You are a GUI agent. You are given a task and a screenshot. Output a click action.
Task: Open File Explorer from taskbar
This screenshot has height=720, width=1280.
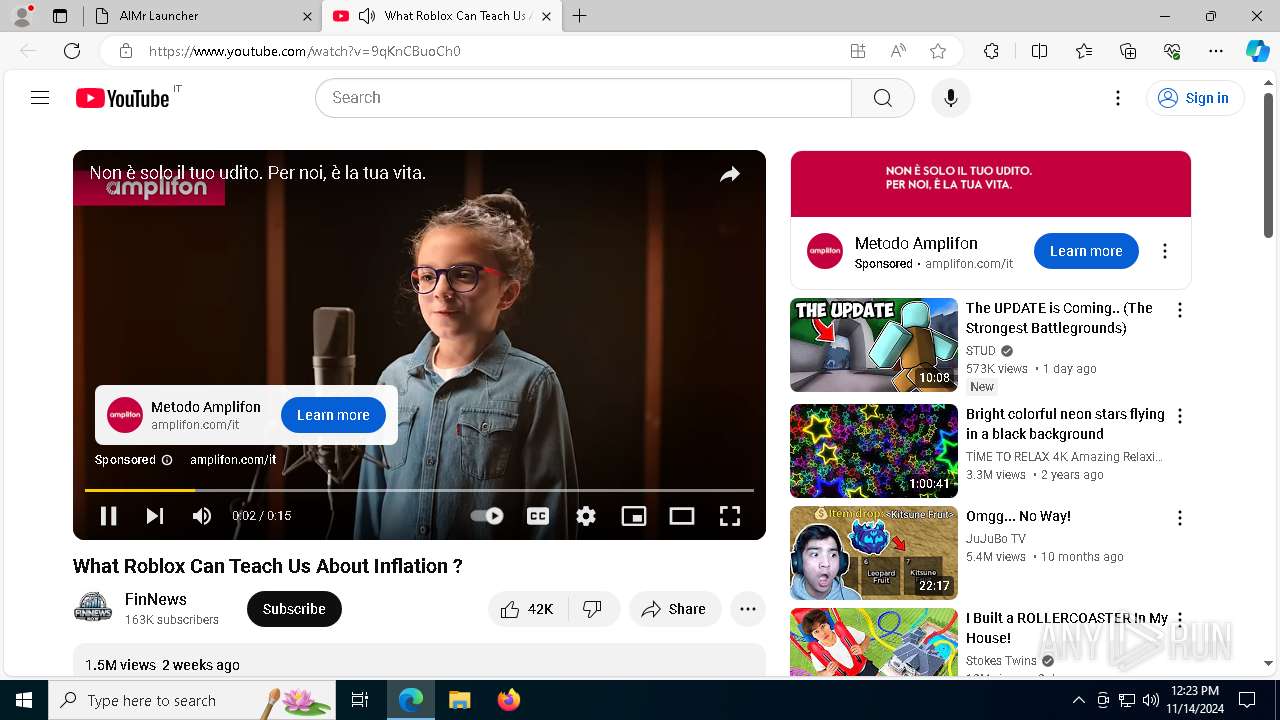[460, 700]
